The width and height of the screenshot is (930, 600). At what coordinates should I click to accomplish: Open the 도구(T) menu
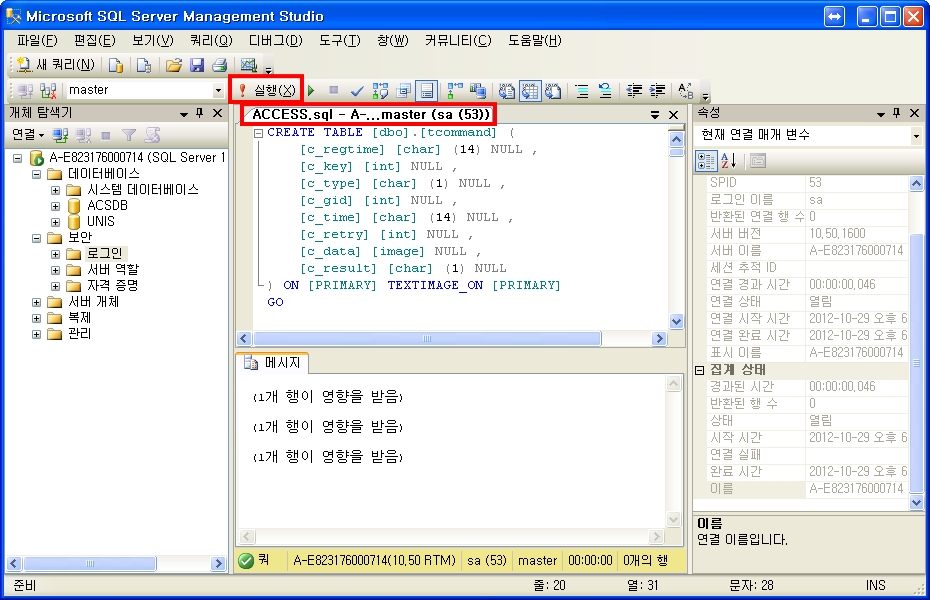[339, 40]
